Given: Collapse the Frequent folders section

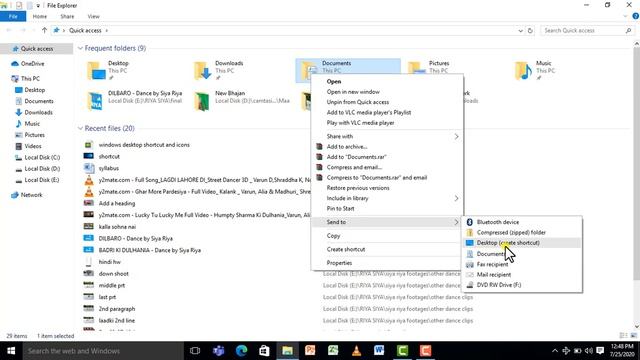Looking at the screenshot, I should click(x=80, y=48).
